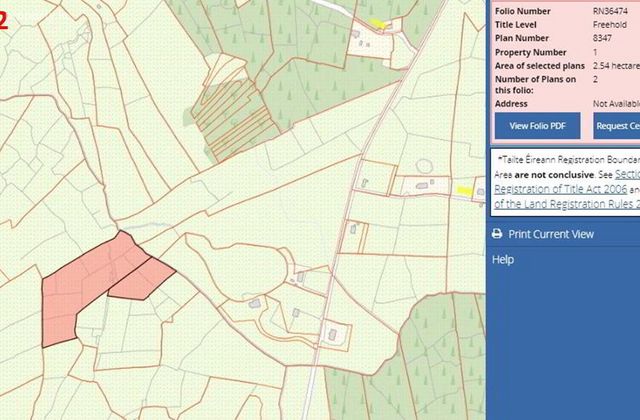Image resolution: width=640 pixels, height=420 pixels.
Task: Open Registration of Title Act 2006 link
Action: coord(560,189)
